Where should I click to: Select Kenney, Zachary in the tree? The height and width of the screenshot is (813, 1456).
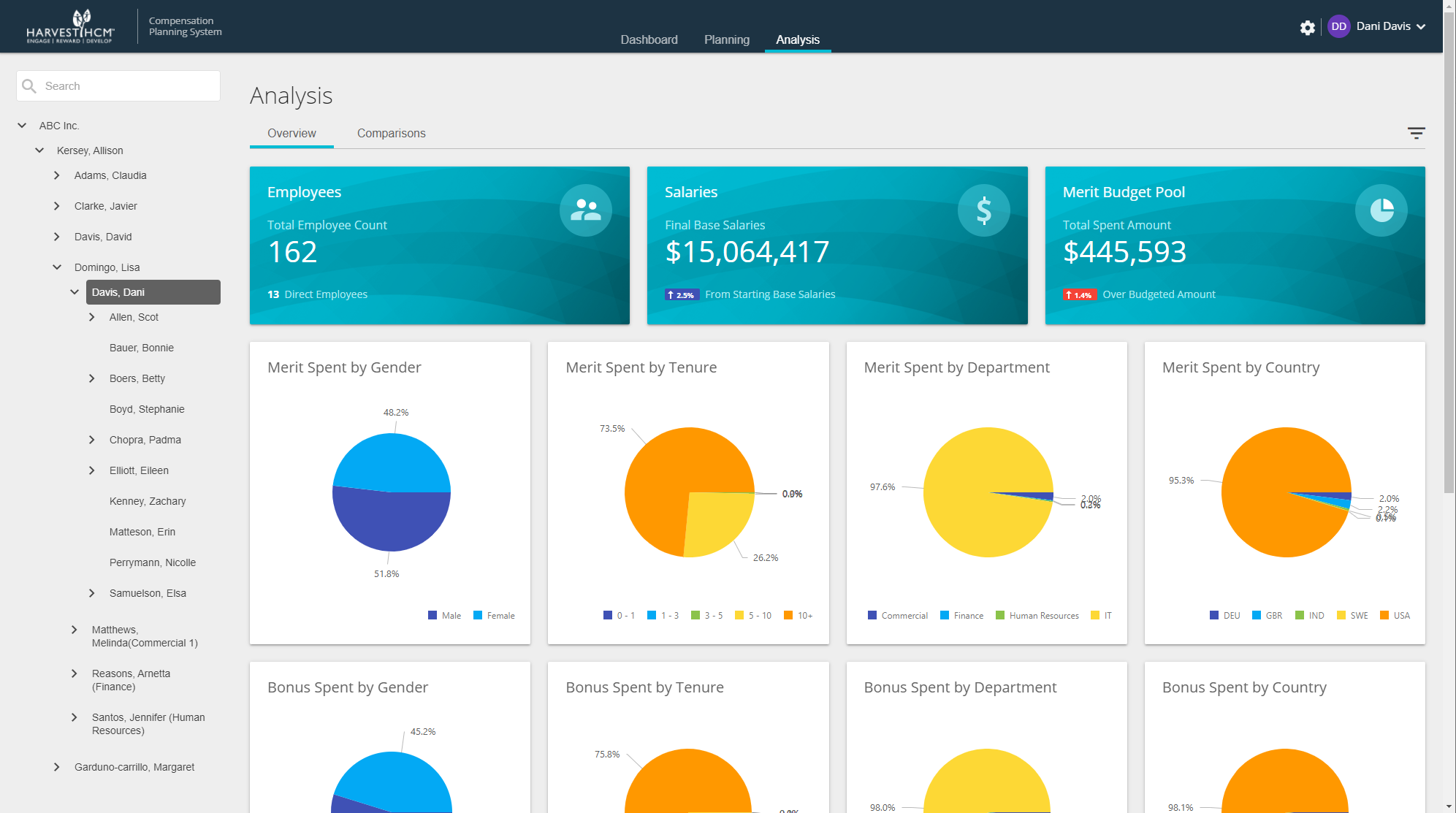[148, 501]
